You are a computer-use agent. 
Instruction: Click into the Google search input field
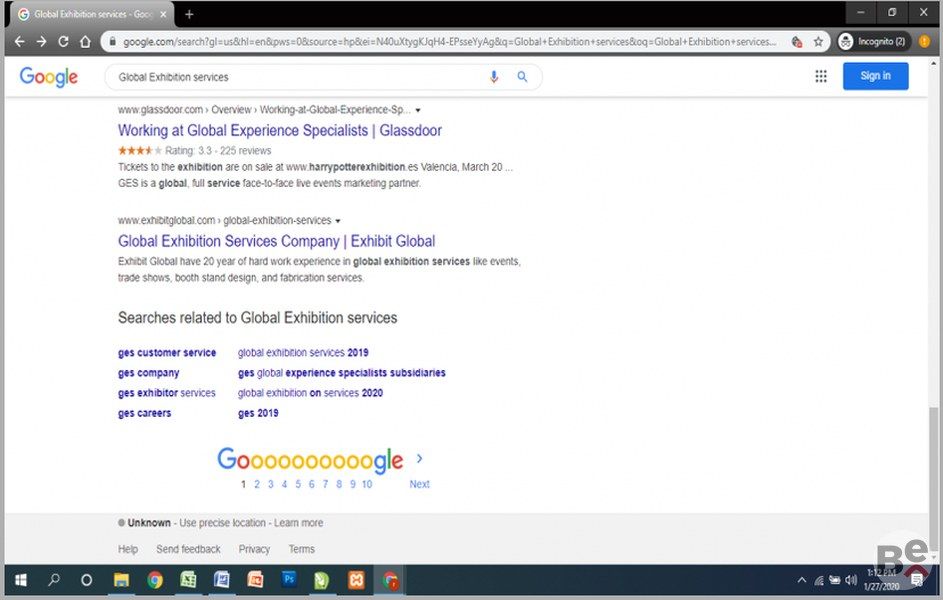(x=300, y=77)
